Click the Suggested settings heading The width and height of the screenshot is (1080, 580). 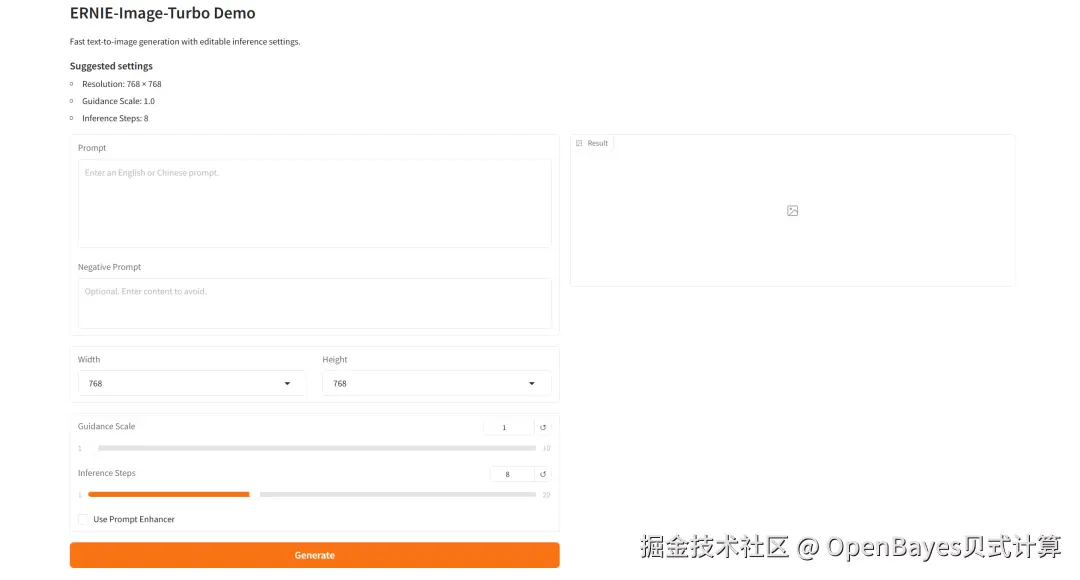tap(110, 65)
